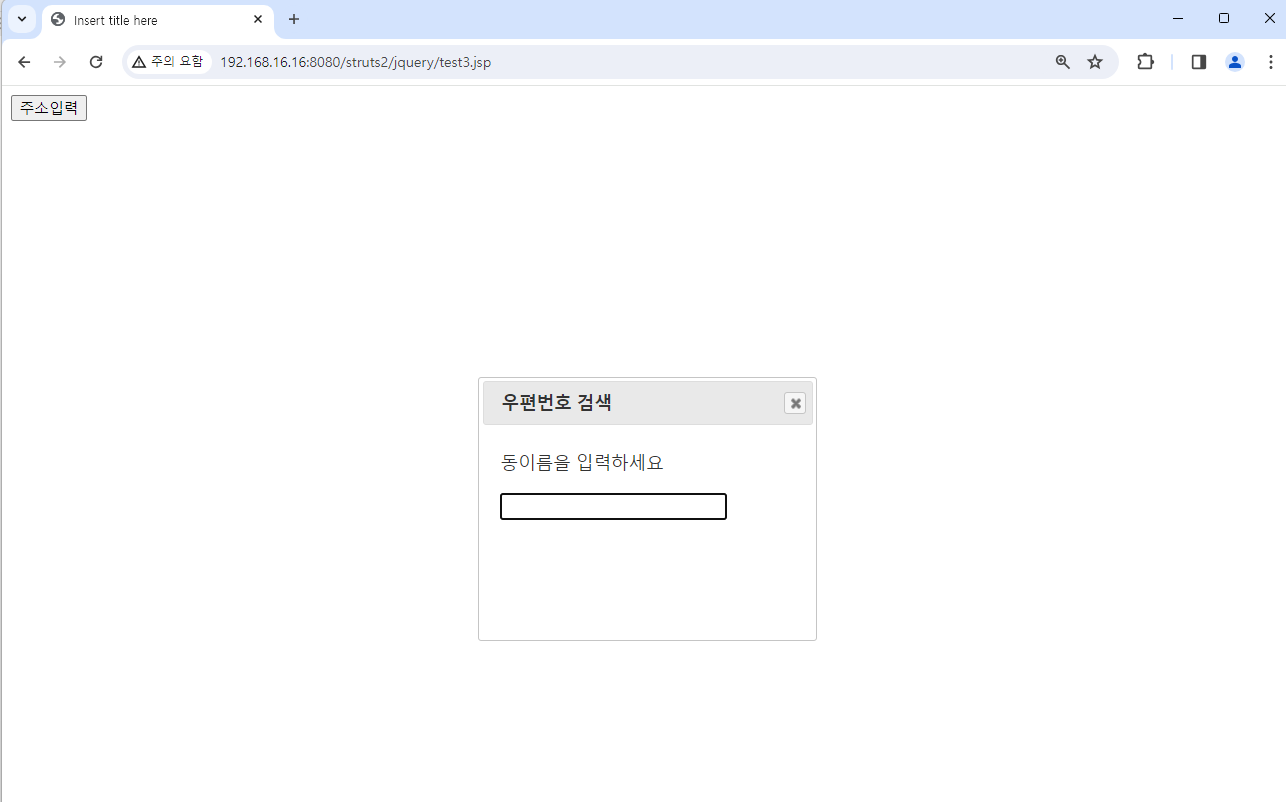Close the browser window
1286x802 pixels.
point(1269,18)
